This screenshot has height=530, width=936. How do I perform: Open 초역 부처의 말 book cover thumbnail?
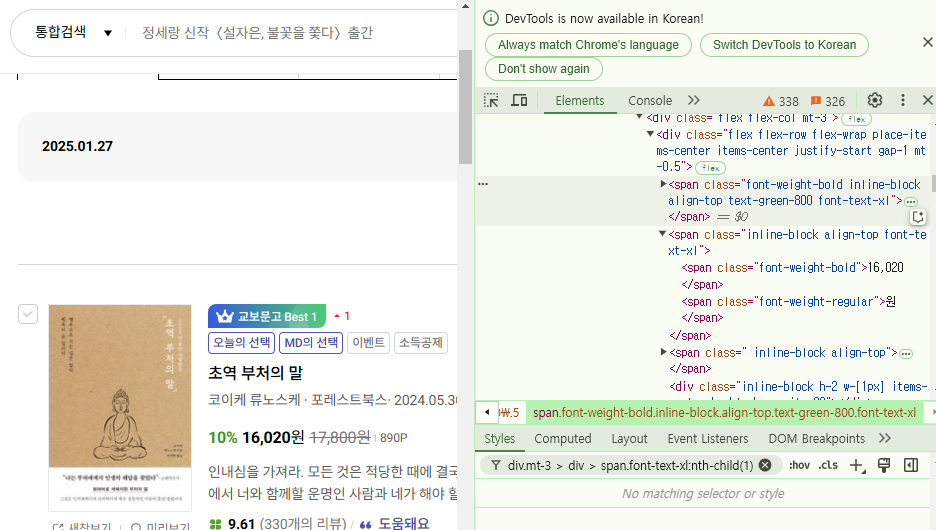pos(120,408)
